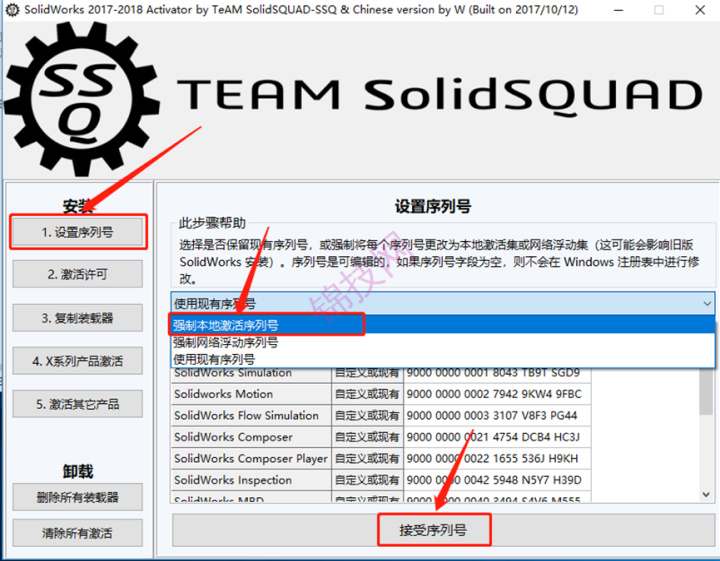
Task: Click the gear app icon in title bar
Action: point(12,10)
